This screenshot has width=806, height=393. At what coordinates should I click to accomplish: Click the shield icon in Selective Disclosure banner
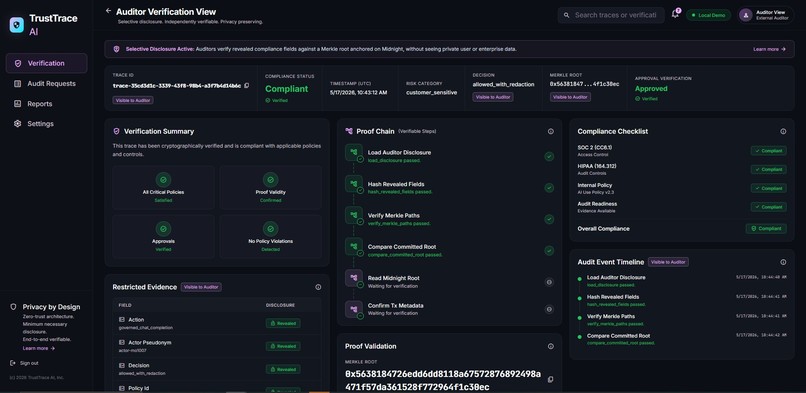[117, 49]
